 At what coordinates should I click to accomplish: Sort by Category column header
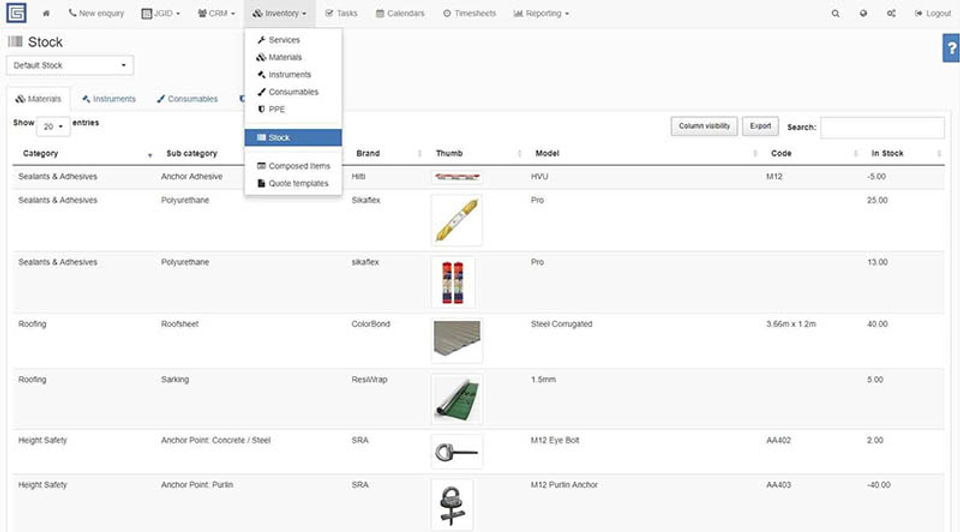[x=84, y=153]
